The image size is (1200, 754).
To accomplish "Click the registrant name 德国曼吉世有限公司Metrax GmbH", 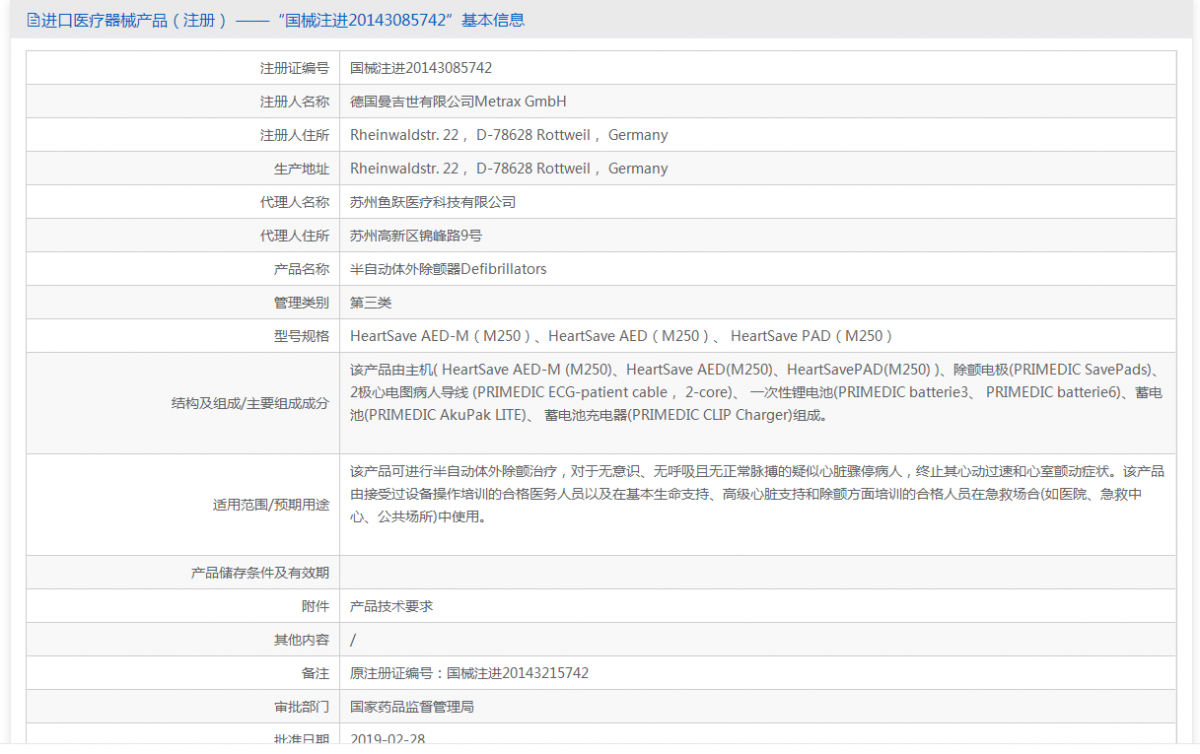I will click(x=459, y=101).
